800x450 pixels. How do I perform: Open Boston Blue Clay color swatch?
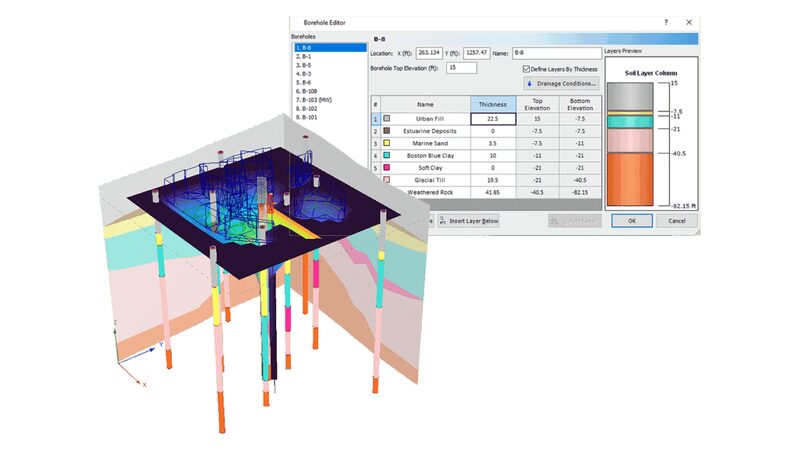[x=387, y=155]
